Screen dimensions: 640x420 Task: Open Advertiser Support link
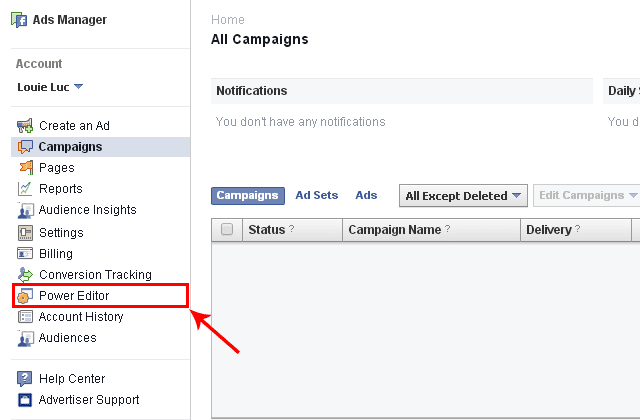pos(89,400)
